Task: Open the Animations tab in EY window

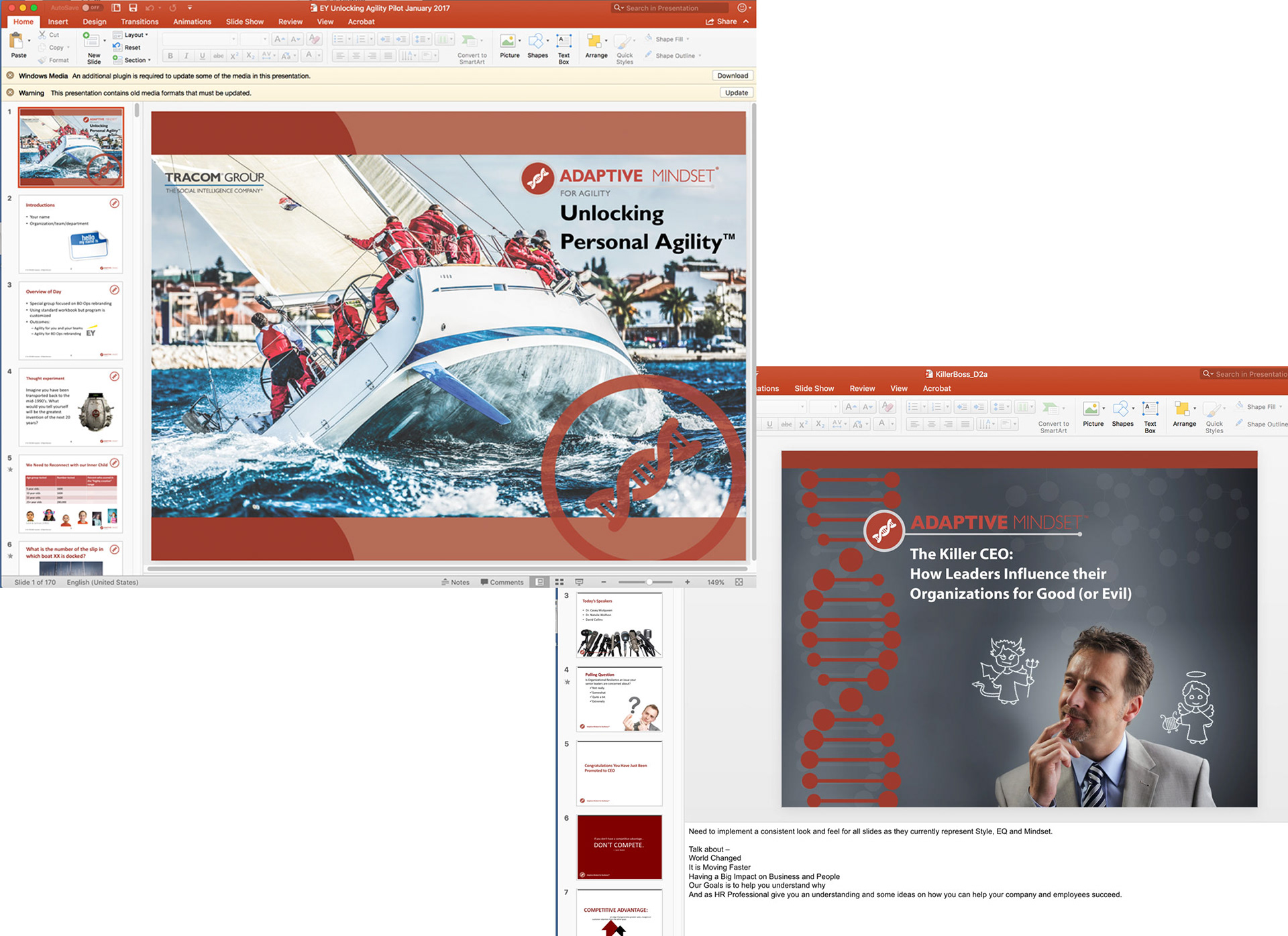Action: click(x=193, y=21)
